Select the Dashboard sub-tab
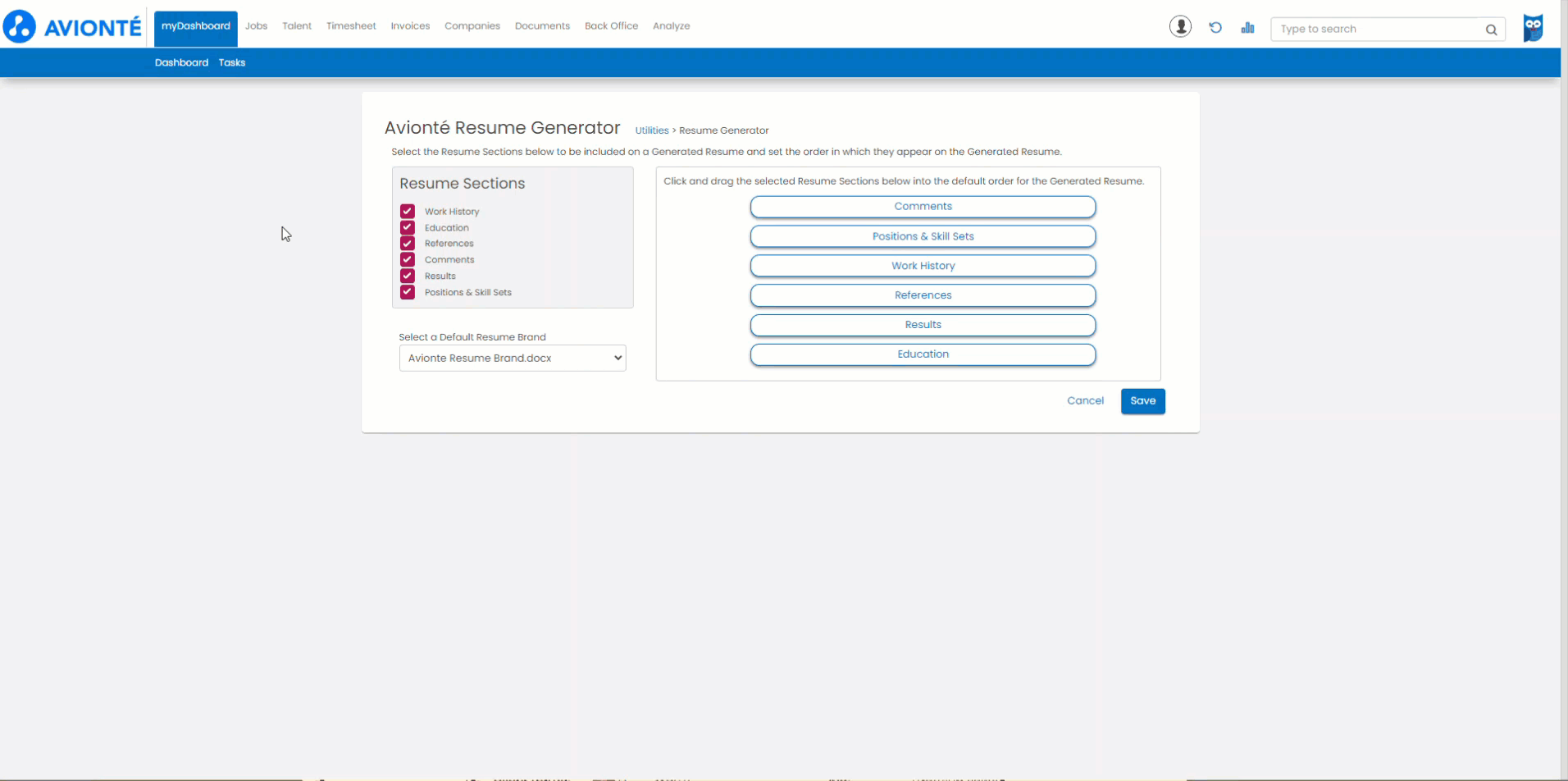Screen dimensions: 1568x781 [181, 62]
